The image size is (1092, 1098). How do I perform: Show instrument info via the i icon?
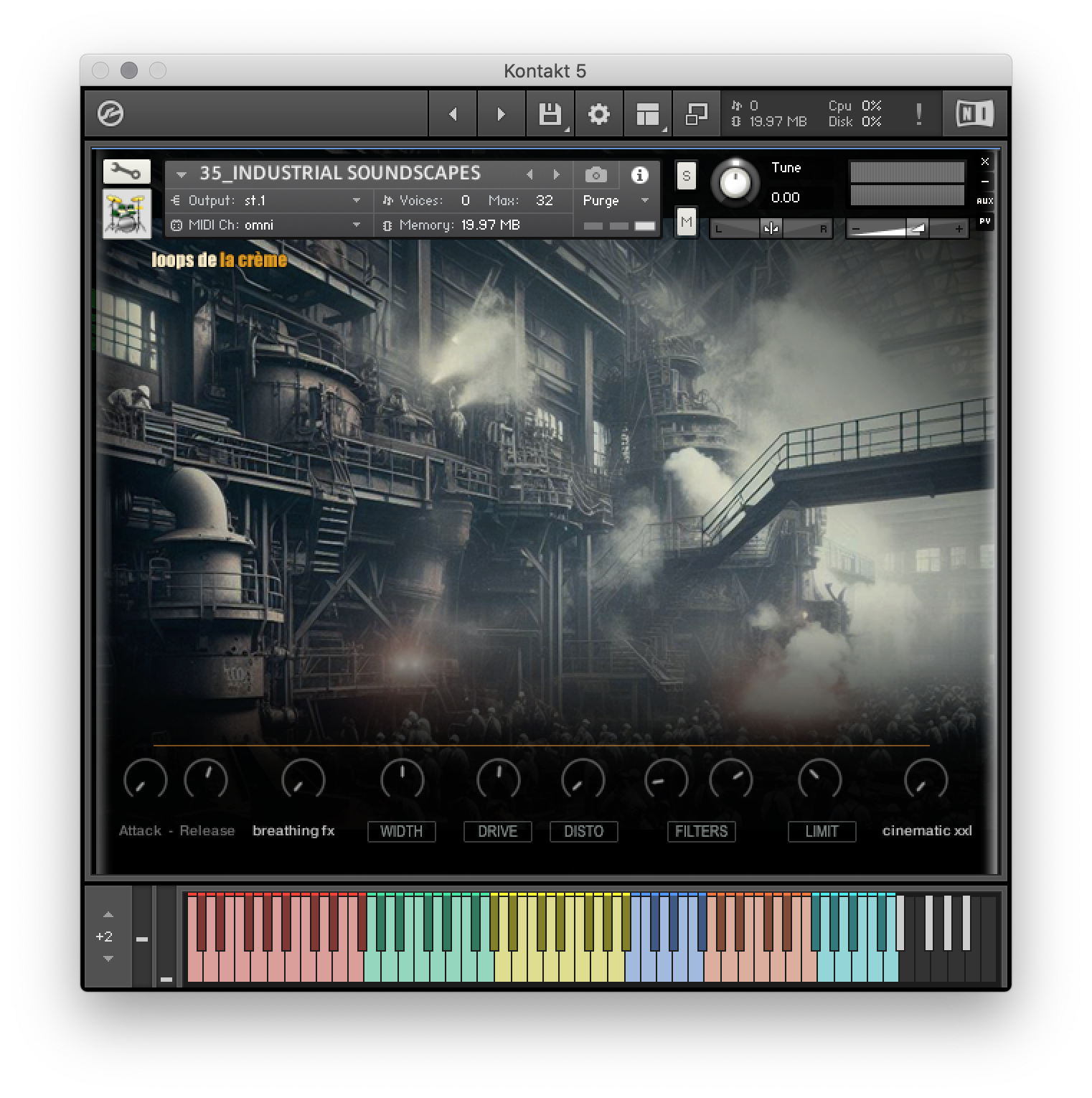[639, 174]
